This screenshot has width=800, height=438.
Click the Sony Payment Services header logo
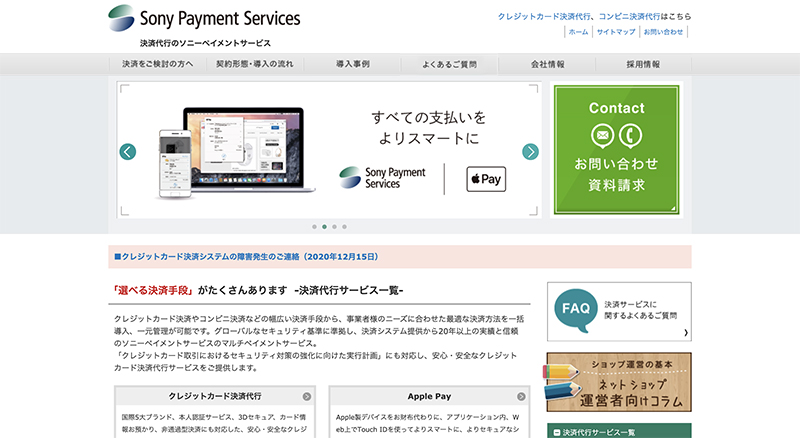[204, 18]
